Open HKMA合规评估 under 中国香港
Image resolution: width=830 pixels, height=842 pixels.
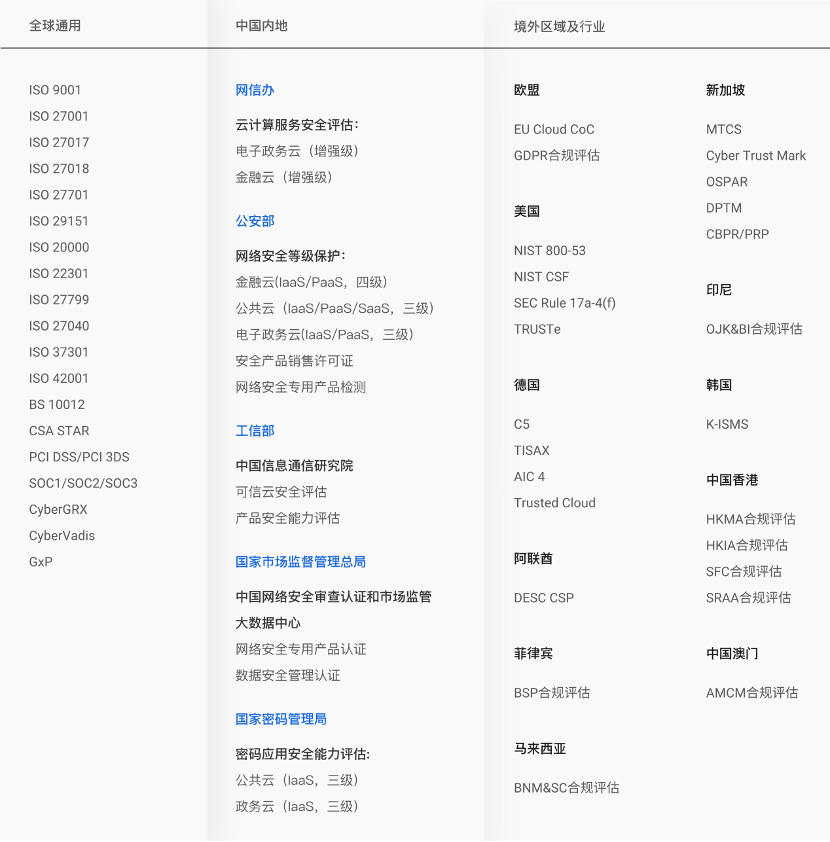751,519
